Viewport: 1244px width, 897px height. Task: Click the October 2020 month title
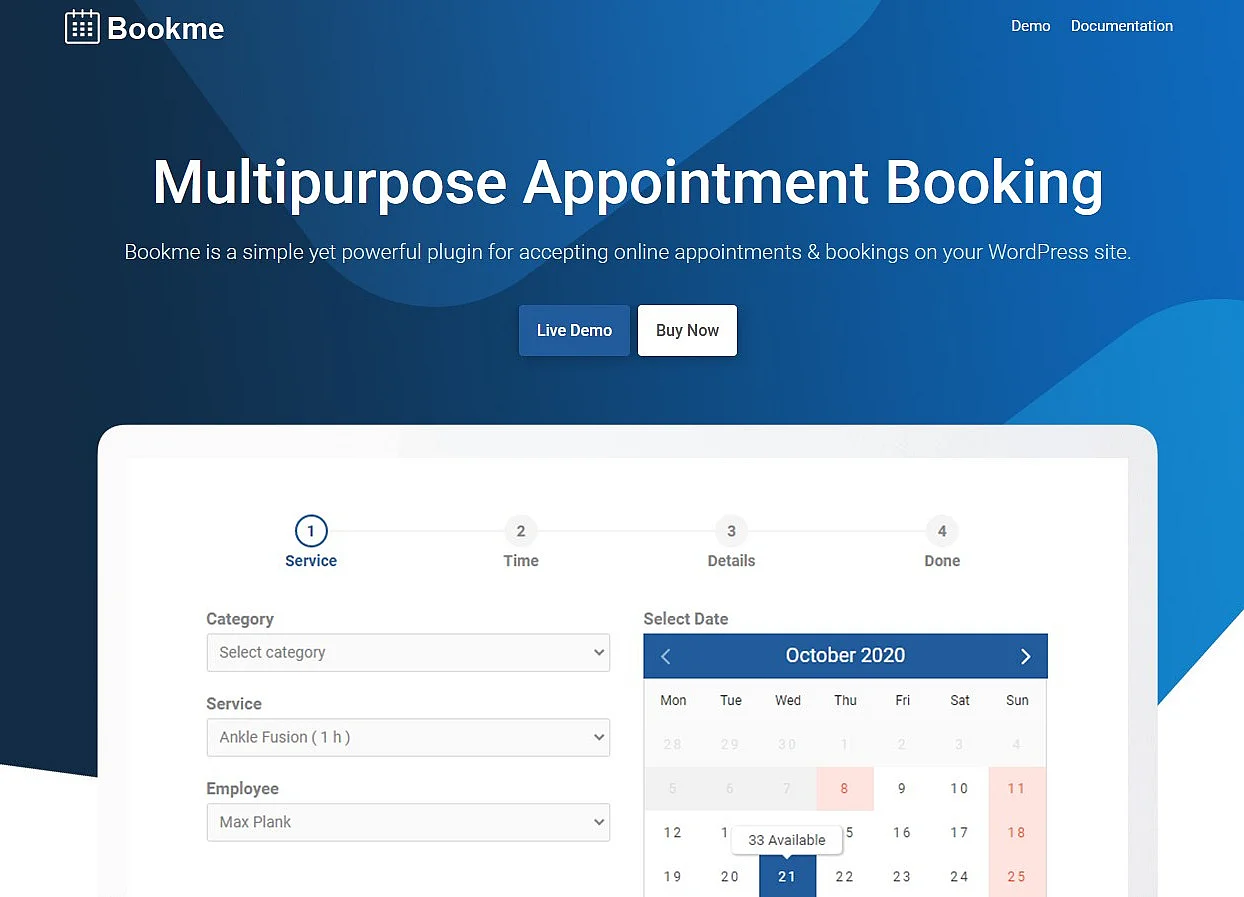[x=845, y=655]
